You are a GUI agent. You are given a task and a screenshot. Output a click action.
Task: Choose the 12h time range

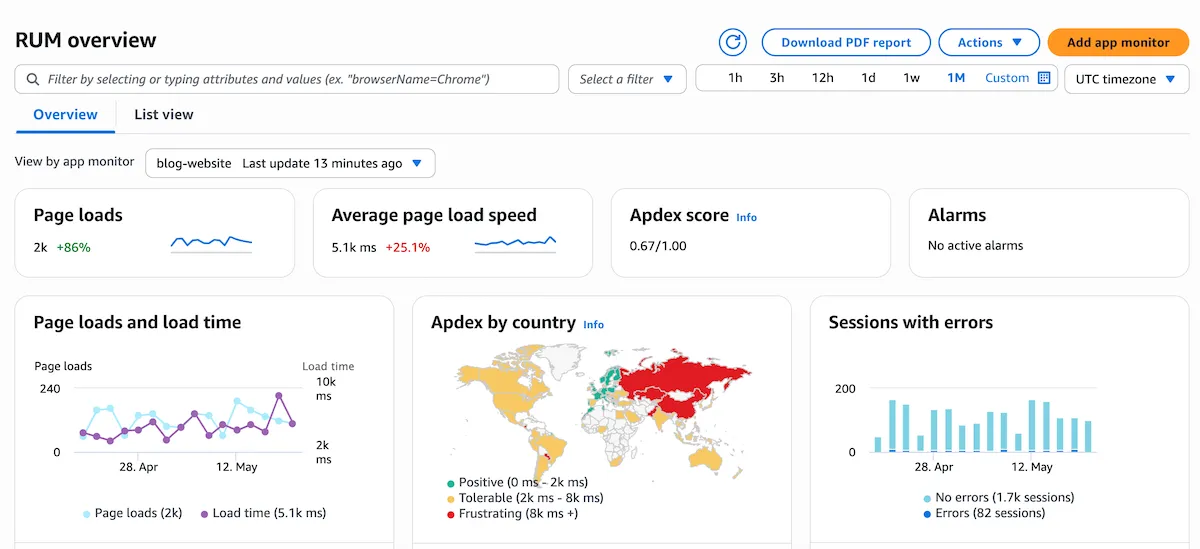822,78
